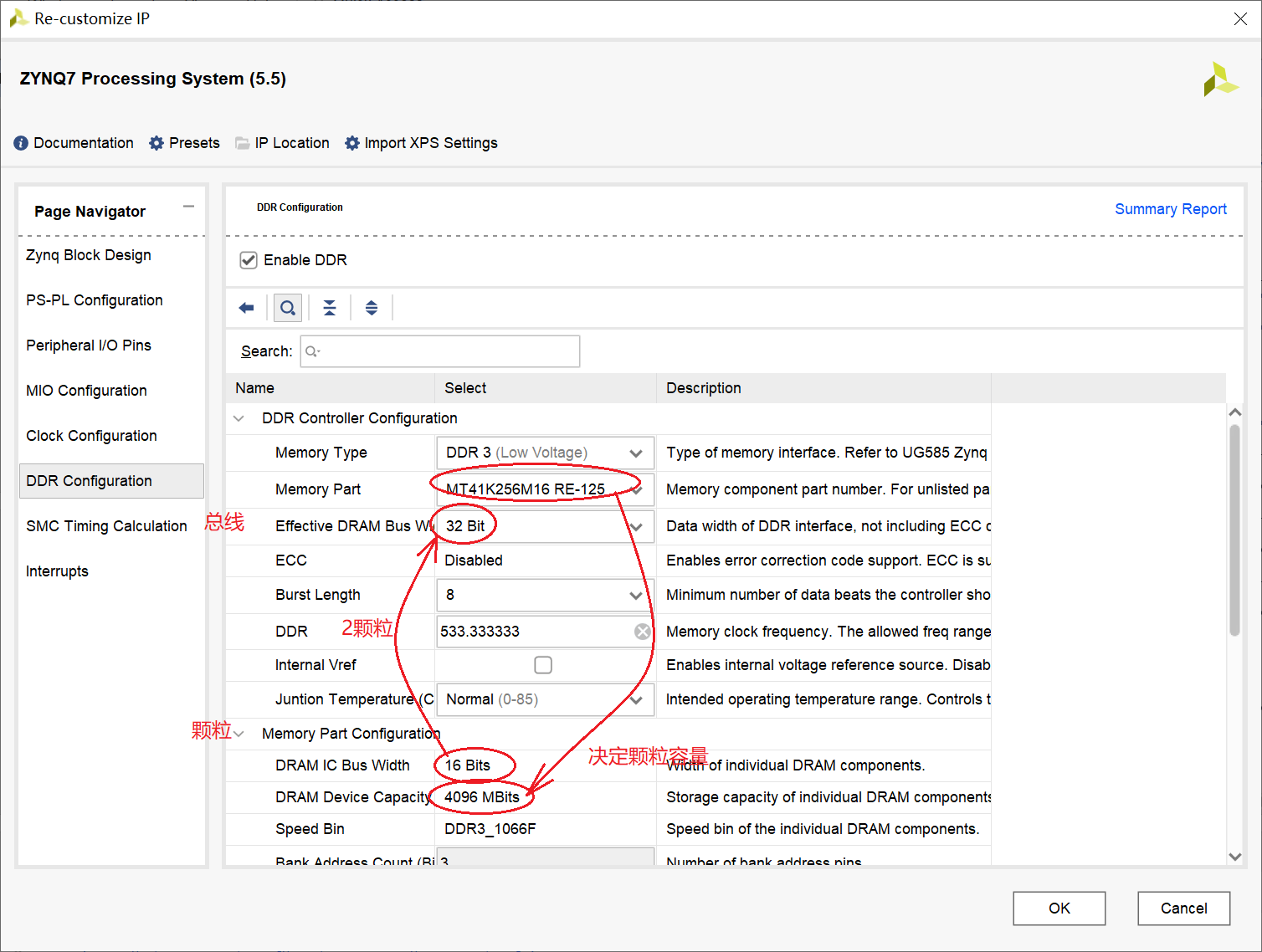Image resolution: width=1262 pixels, height=952 pixels.
Task: Select the 16 Bits DRAM IC Bus Width value
Action: pos(468,765)
